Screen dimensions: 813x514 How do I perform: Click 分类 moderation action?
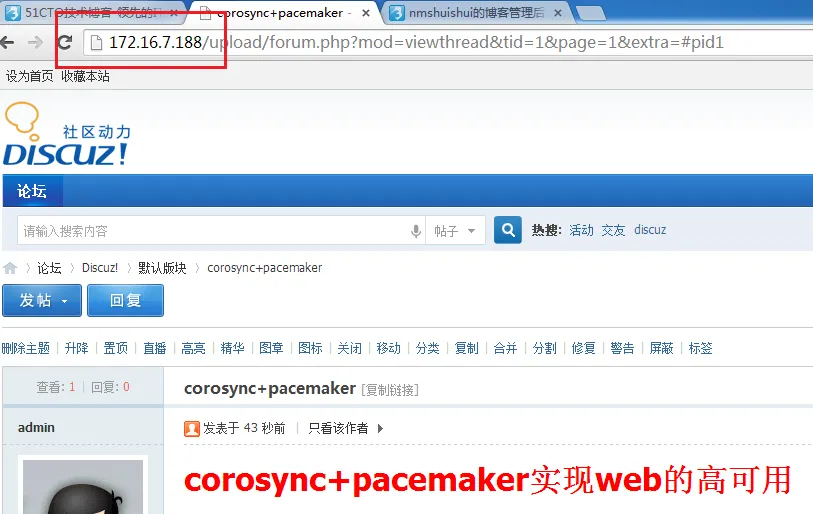pyautogui.click(x=427, y=348)
